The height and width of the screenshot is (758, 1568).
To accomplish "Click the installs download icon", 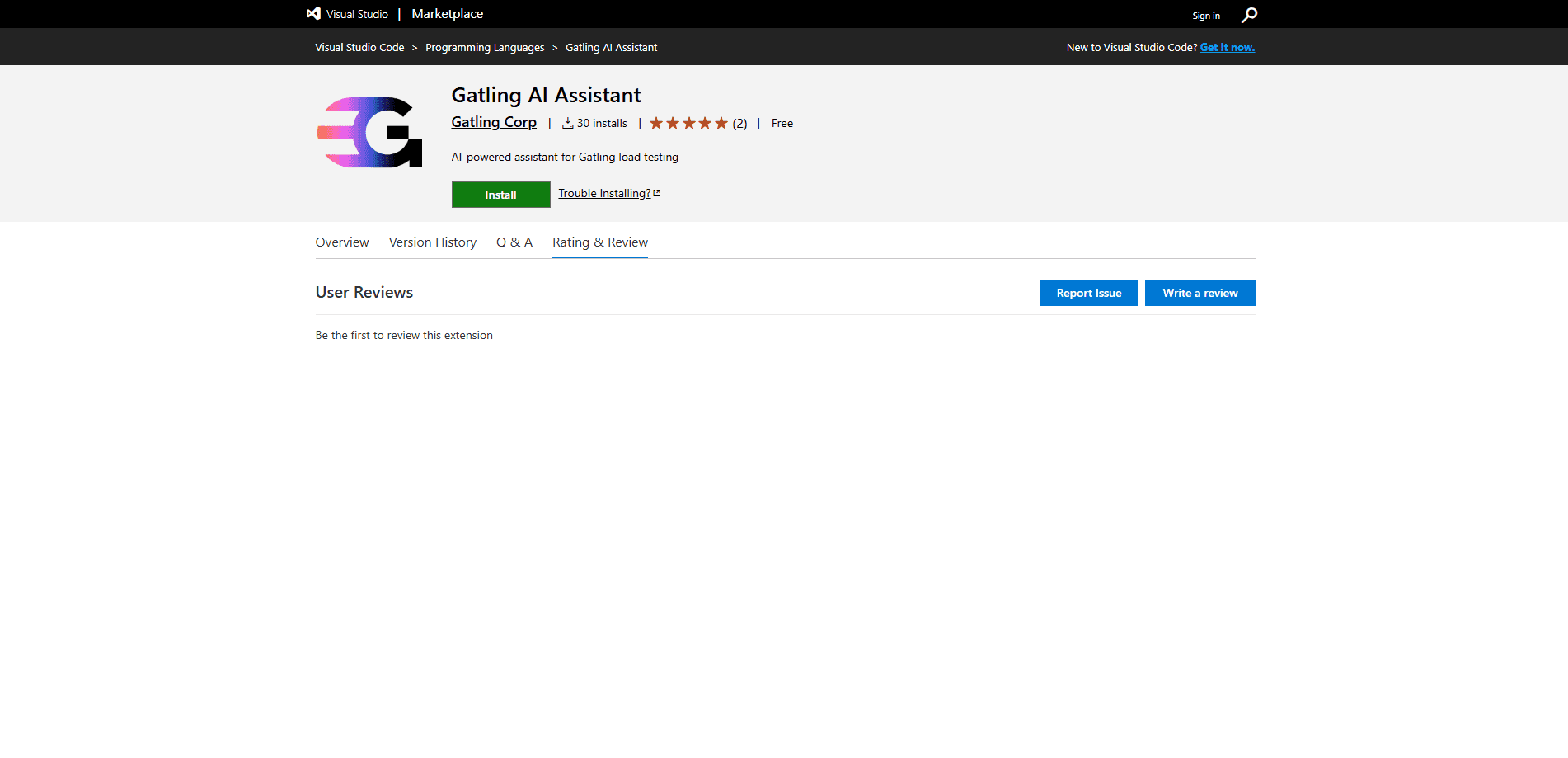I will 568,124.
